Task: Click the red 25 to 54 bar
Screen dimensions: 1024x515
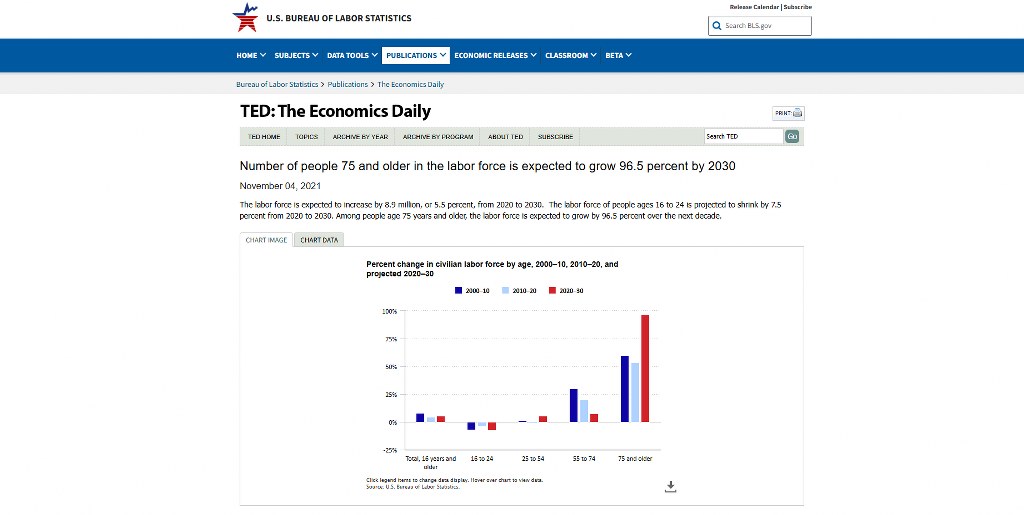Action: click(x=543, y=419)
